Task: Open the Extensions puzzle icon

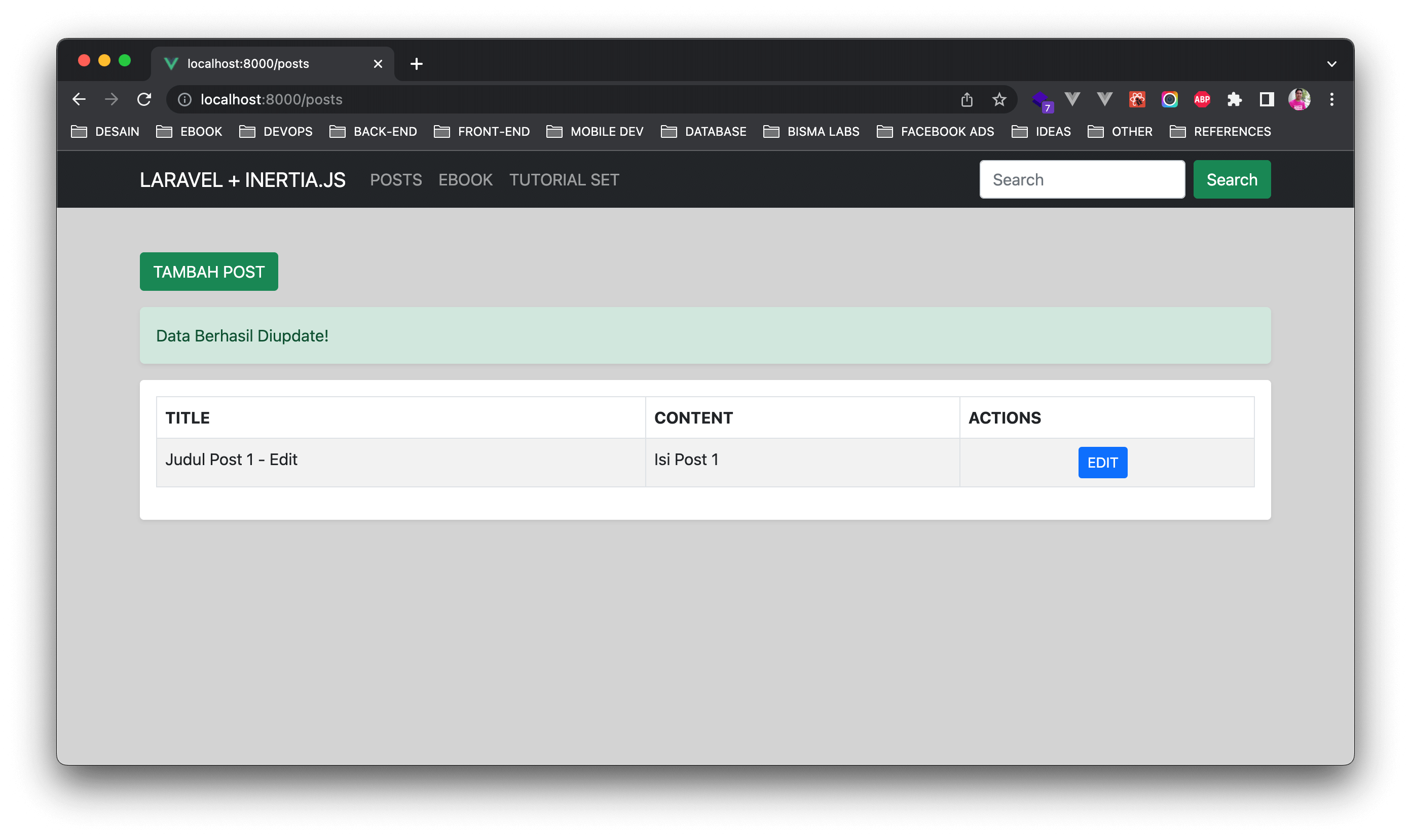Action: 1234,100
